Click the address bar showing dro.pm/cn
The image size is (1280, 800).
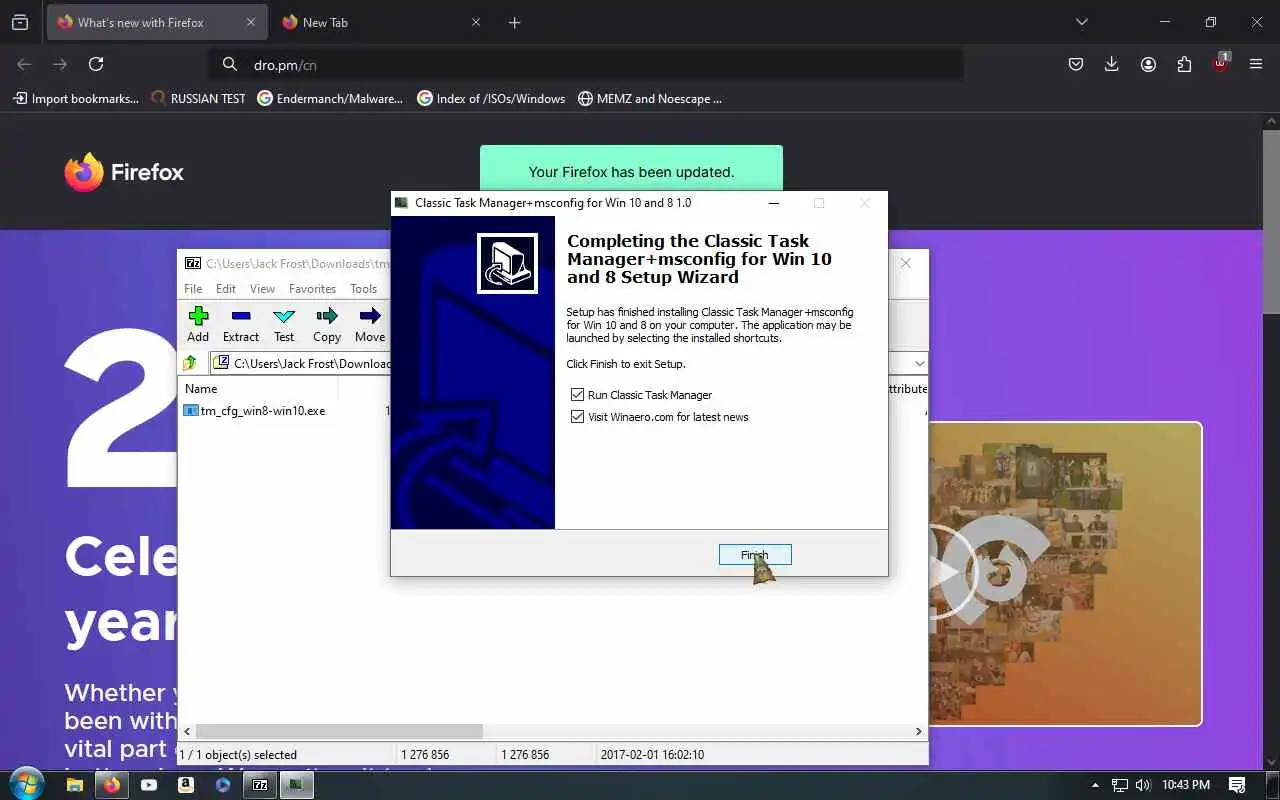(x=586, y=64)
